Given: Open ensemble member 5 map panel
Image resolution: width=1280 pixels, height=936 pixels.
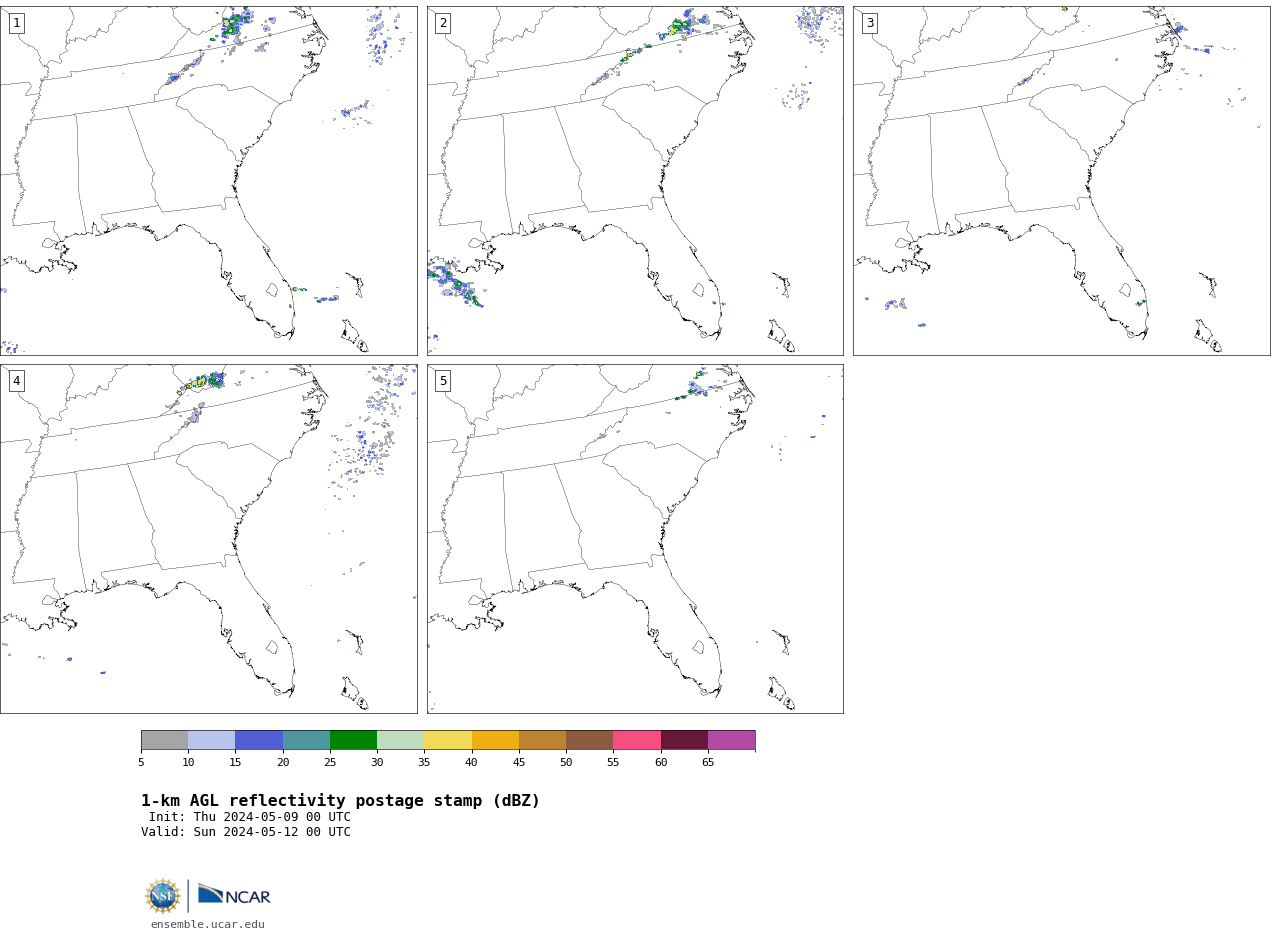Looking at the screenshot, I should (635, 539).
